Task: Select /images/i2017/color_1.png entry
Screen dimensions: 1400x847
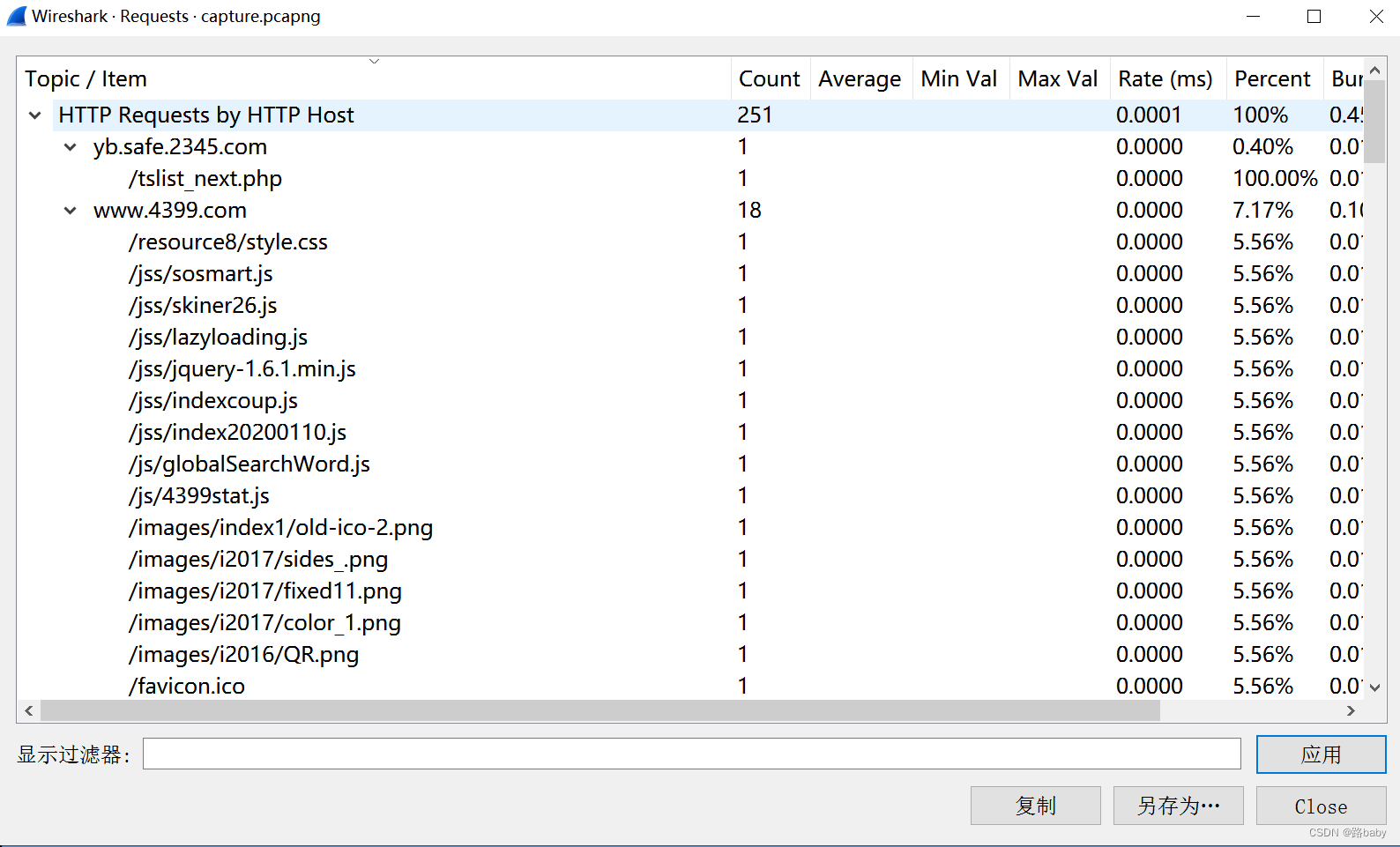Action: [x=690, y=623]
